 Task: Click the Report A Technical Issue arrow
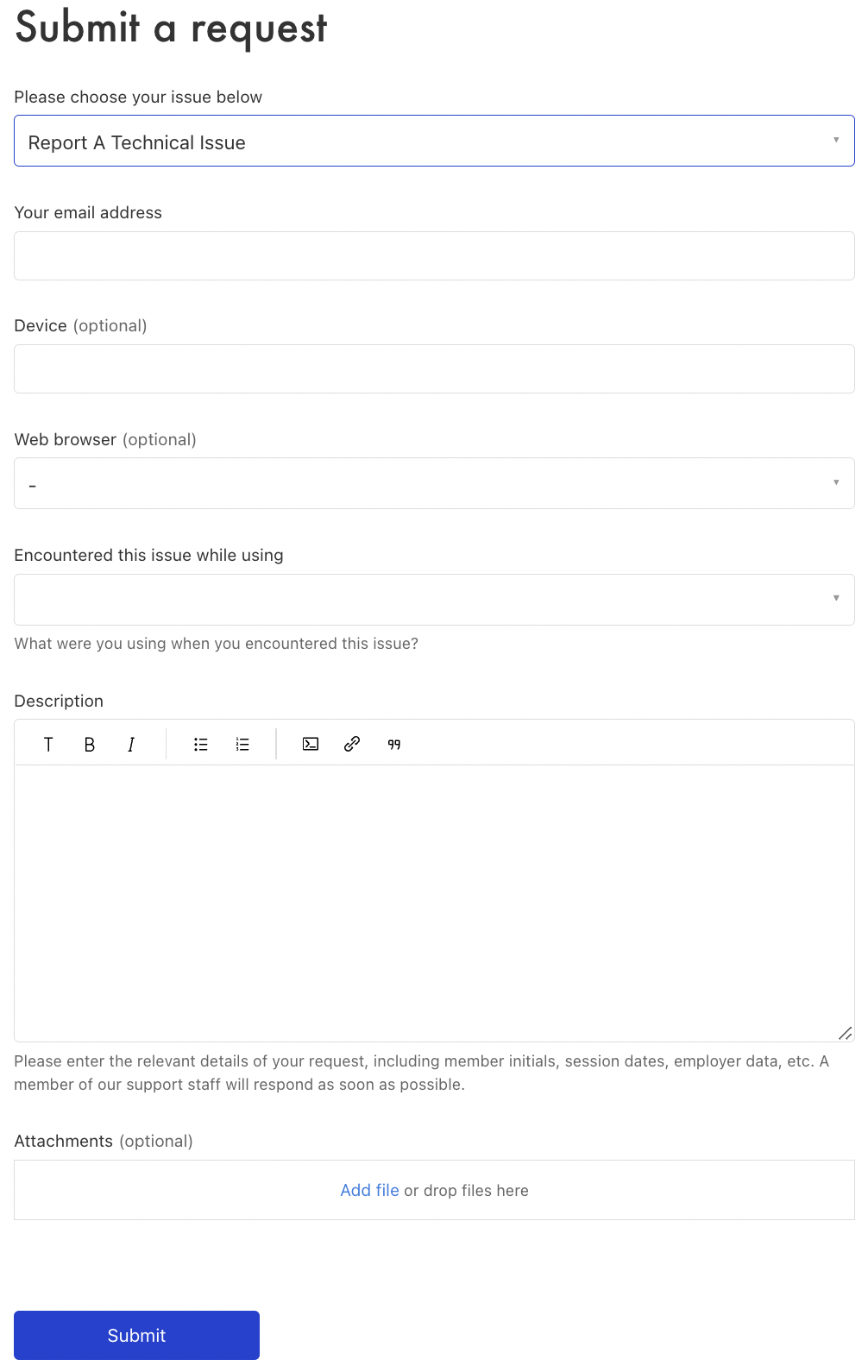(835, 140)
